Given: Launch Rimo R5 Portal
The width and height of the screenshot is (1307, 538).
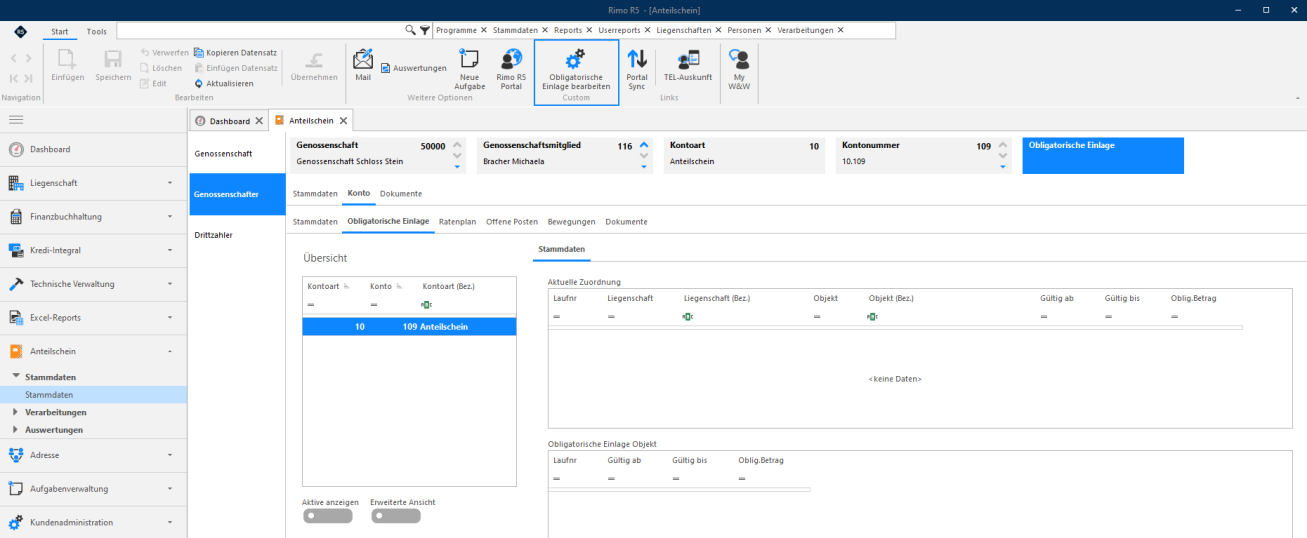Looking at the screenshot, I should (x=511, y=70).
